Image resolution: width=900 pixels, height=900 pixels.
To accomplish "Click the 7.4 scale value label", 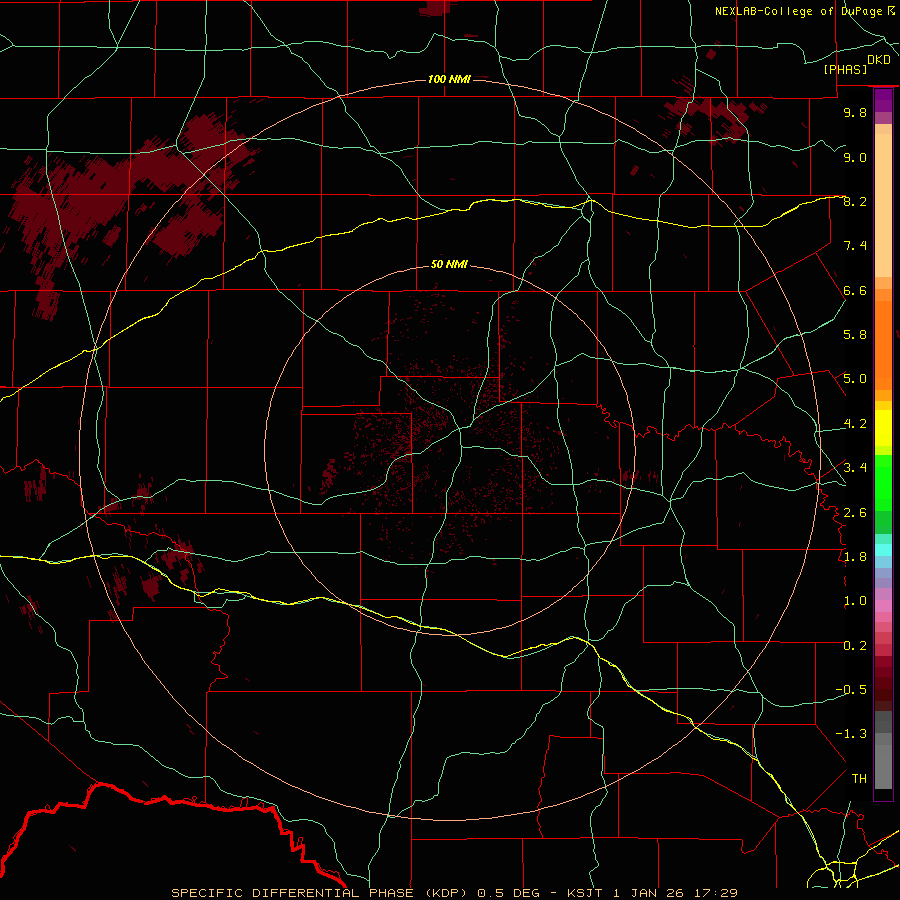I will (x=855, y=246).
